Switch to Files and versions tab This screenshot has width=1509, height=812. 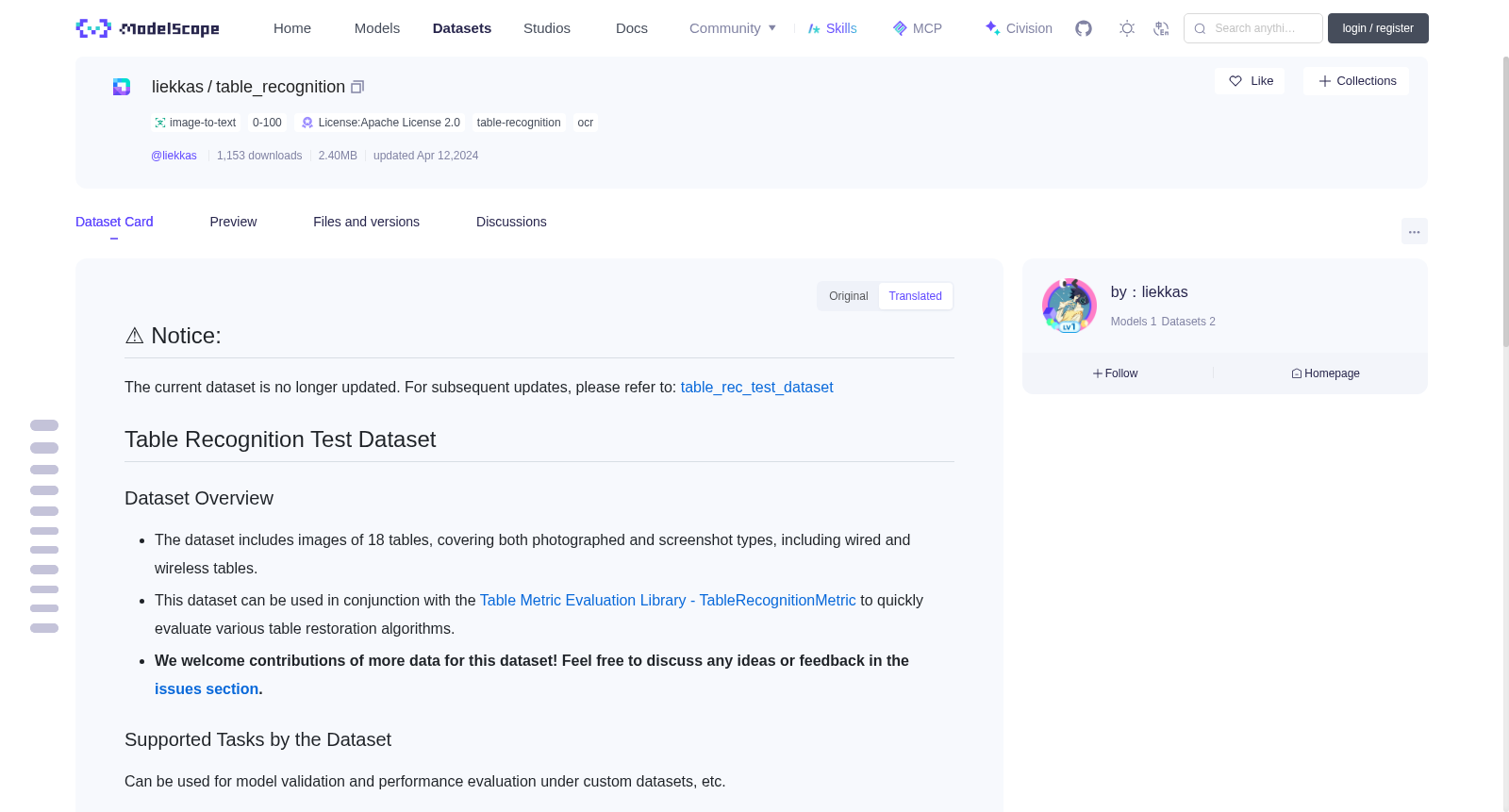pos(366,222)
